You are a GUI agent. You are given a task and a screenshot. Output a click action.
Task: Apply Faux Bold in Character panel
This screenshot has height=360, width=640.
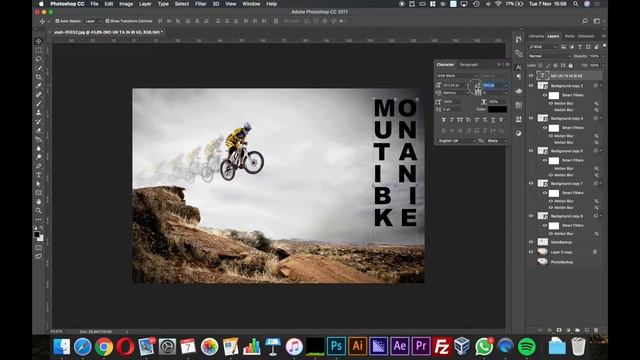[x=444, y=120]
